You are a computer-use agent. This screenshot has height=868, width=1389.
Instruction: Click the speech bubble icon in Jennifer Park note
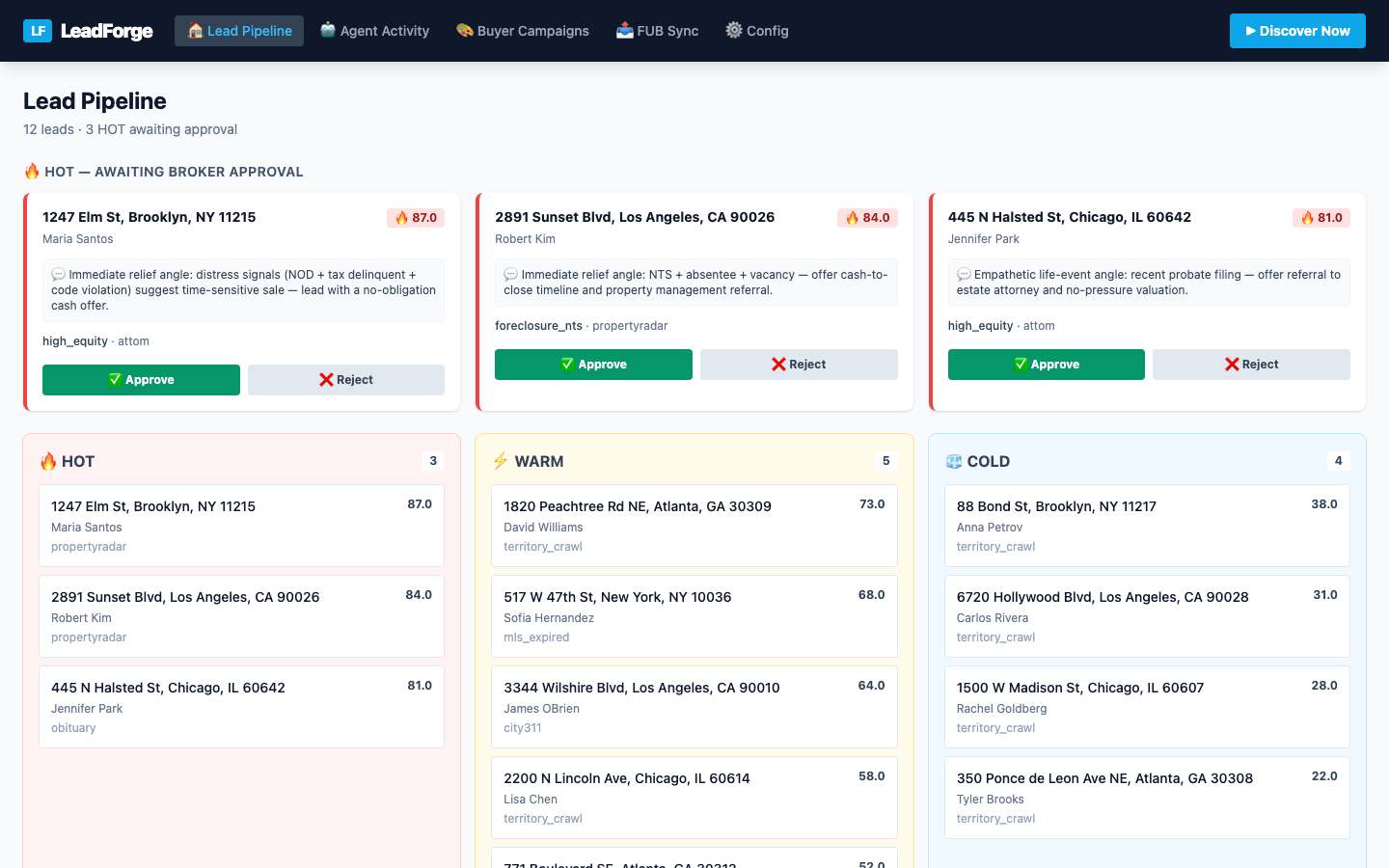[x=964, y=275]
